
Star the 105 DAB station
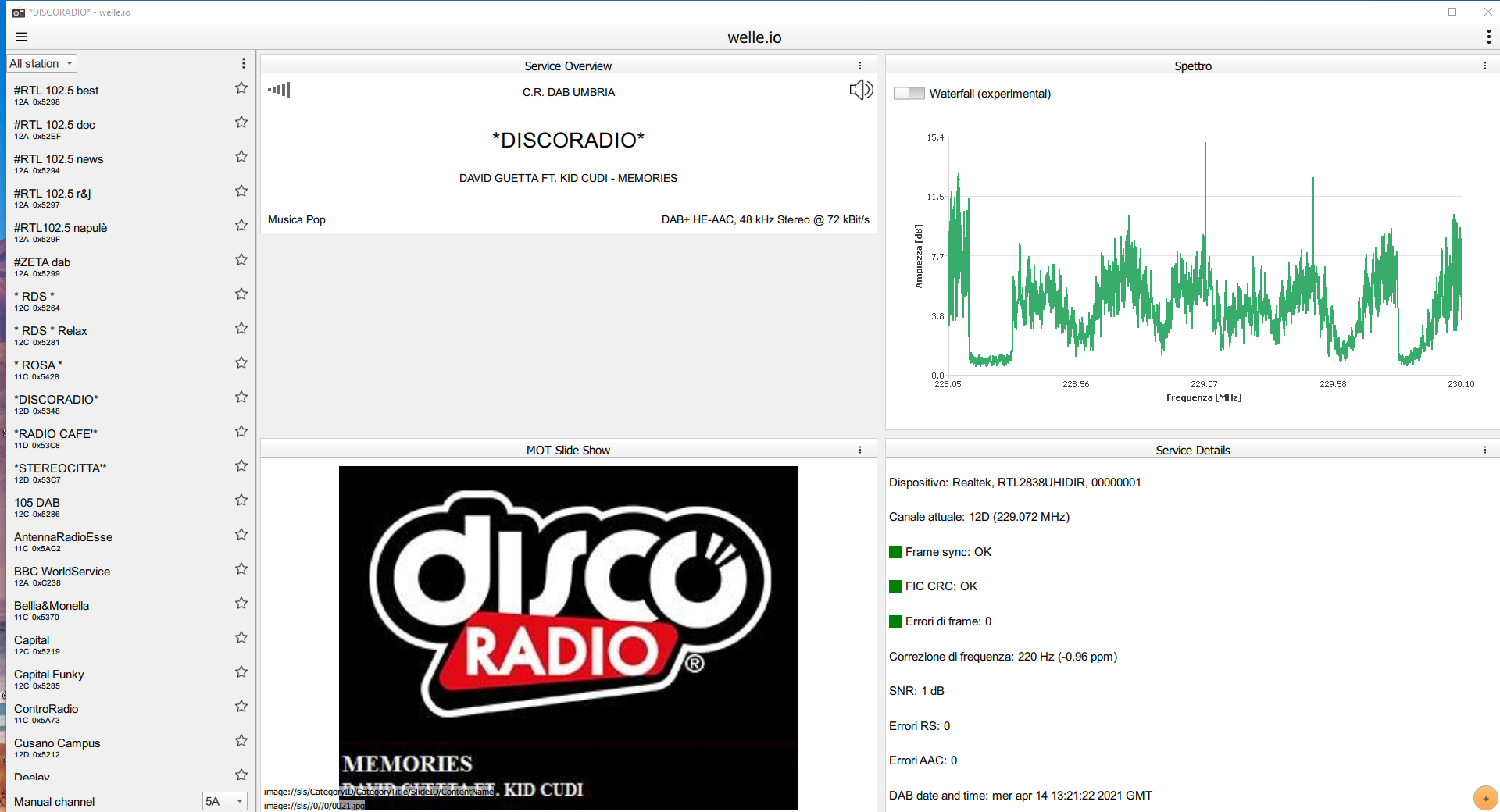click(x=241, y=500)
